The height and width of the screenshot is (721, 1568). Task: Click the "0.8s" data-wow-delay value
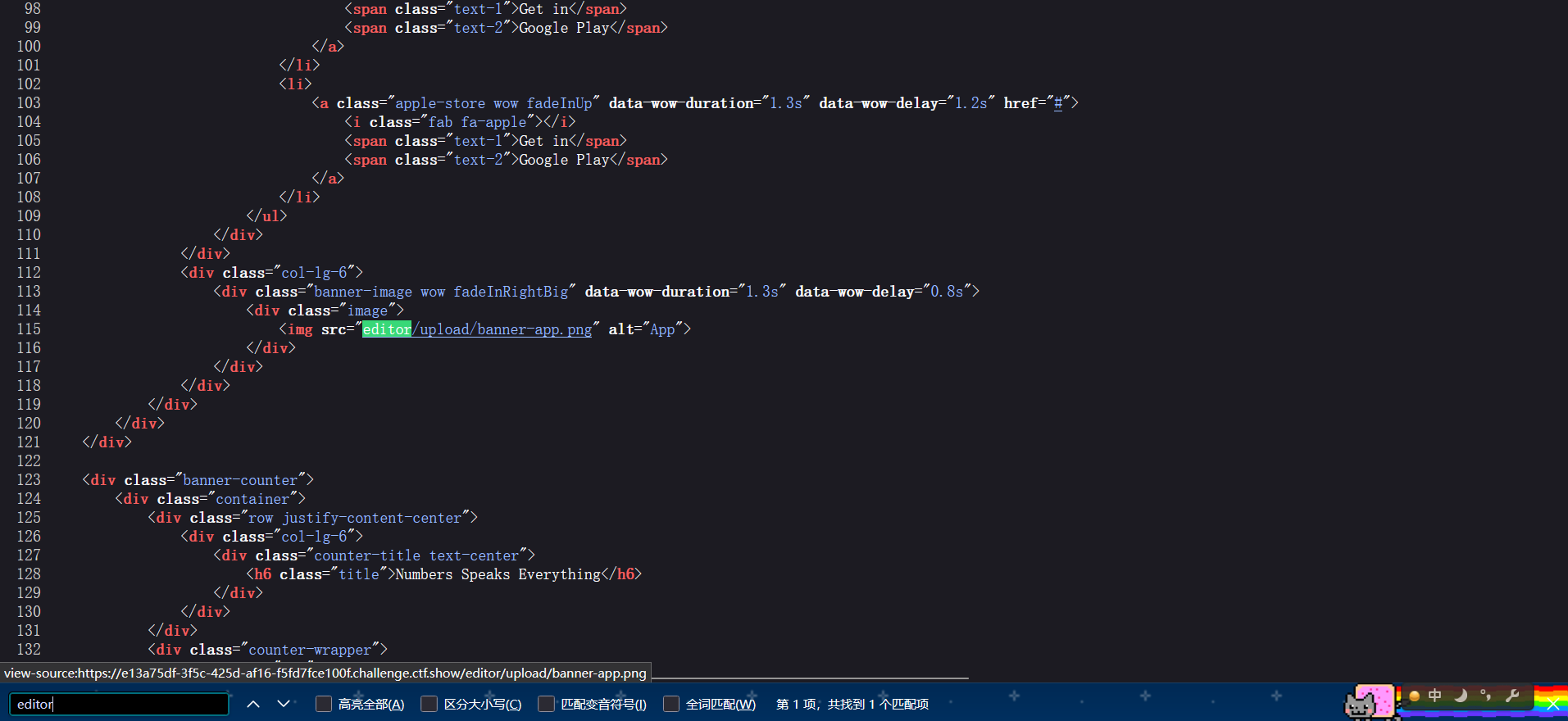947,292
